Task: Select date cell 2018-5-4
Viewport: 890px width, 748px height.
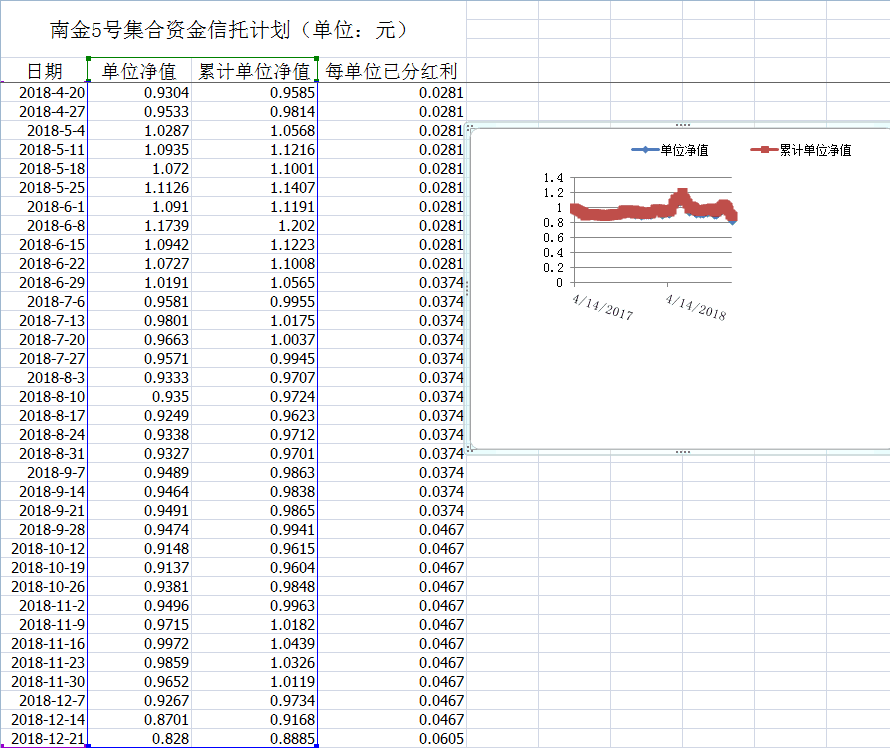Action: tap(44, 131)
